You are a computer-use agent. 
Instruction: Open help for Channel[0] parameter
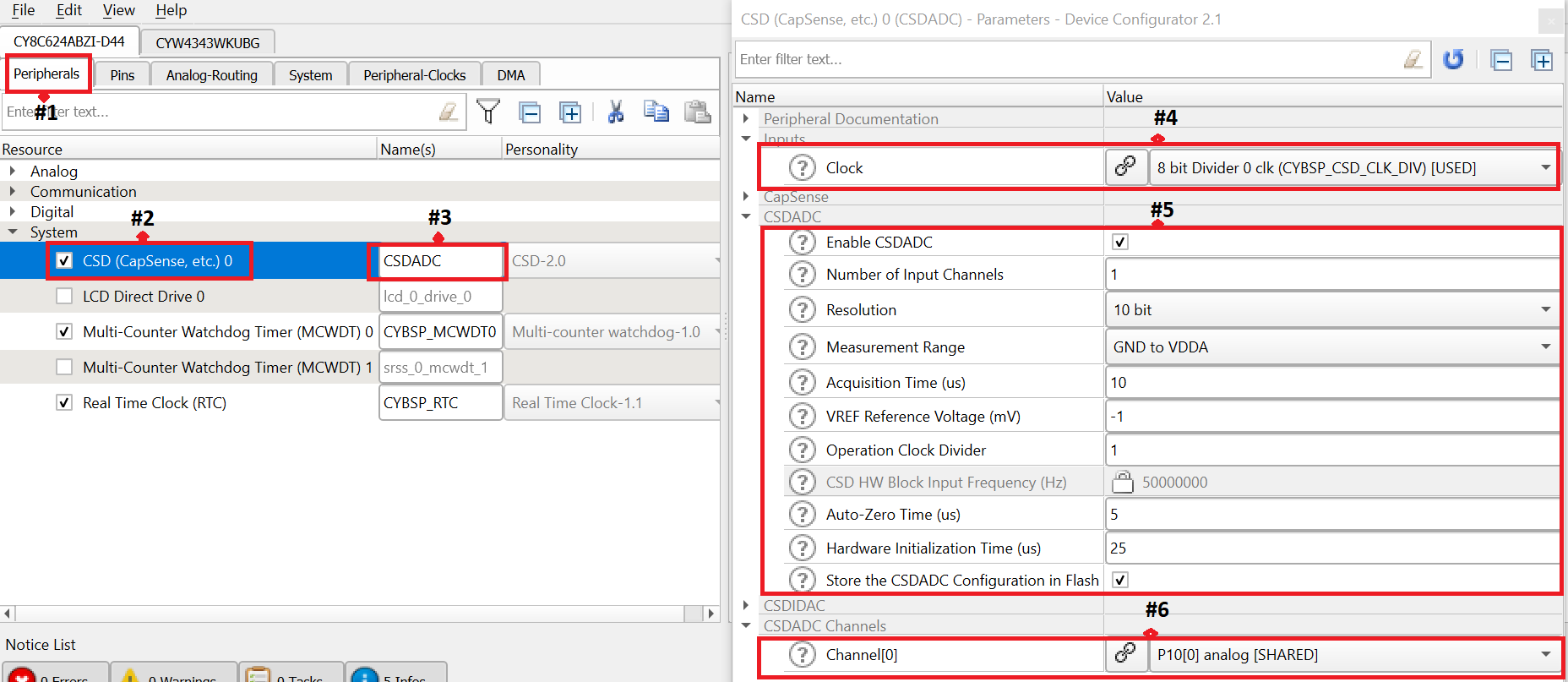tap(802, 654)
